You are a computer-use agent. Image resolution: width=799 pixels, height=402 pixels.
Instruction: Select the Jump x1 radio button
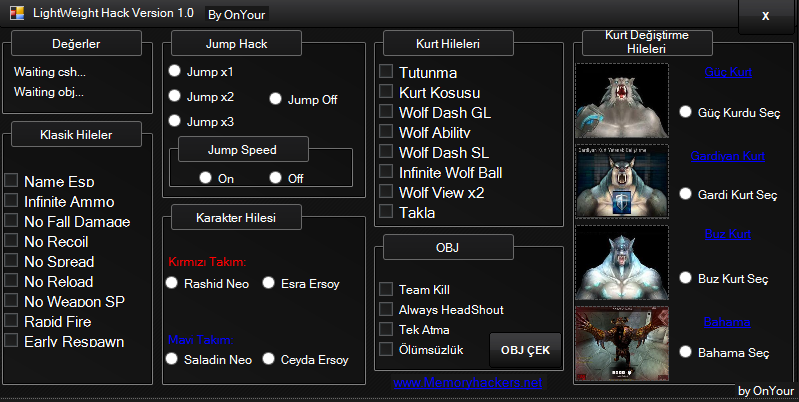(x=175, y=71)
